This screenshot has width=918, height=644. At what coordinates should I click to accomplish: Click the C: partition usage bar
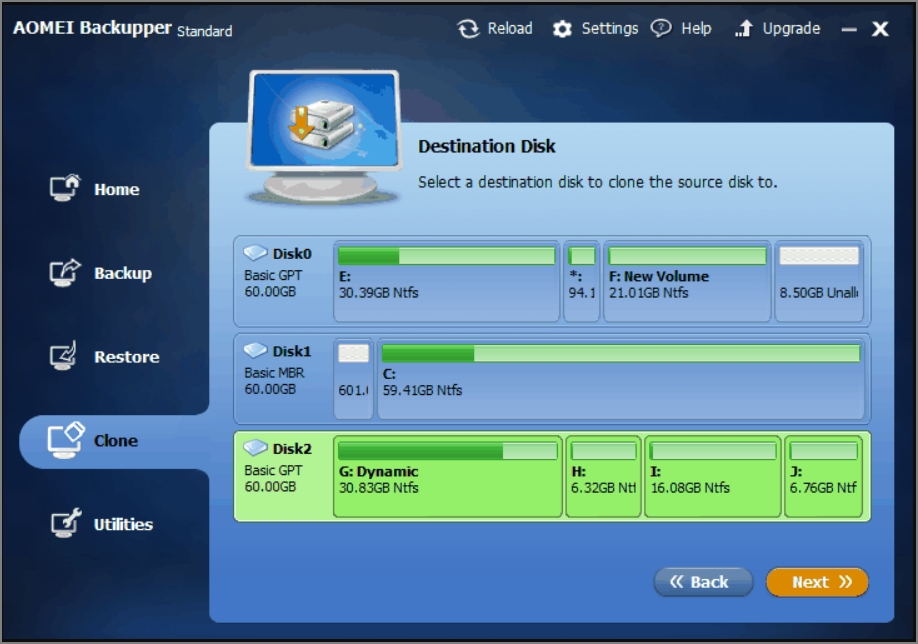pos(621,354)
